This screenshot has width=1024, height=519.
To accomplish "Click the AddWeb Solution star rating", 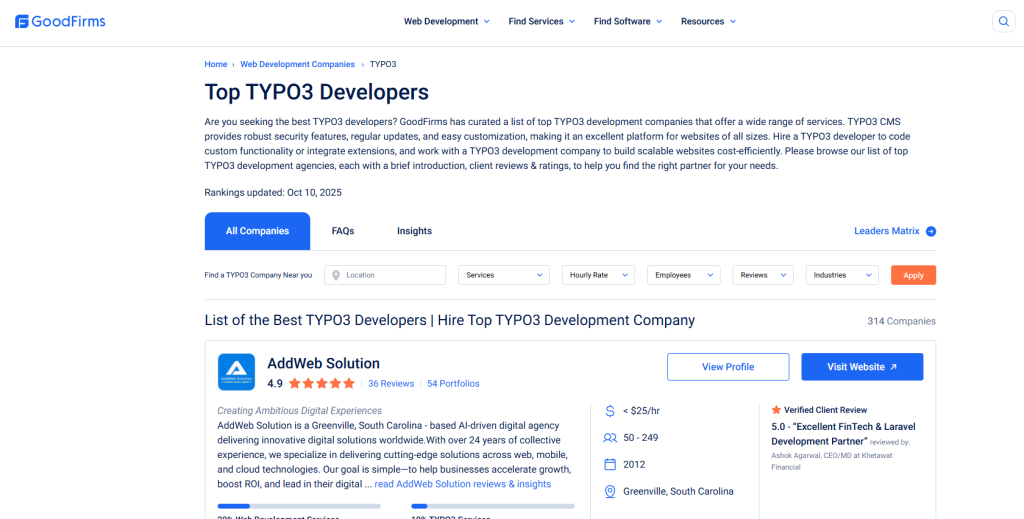I will pyautogui.click(x=321, y=384).
